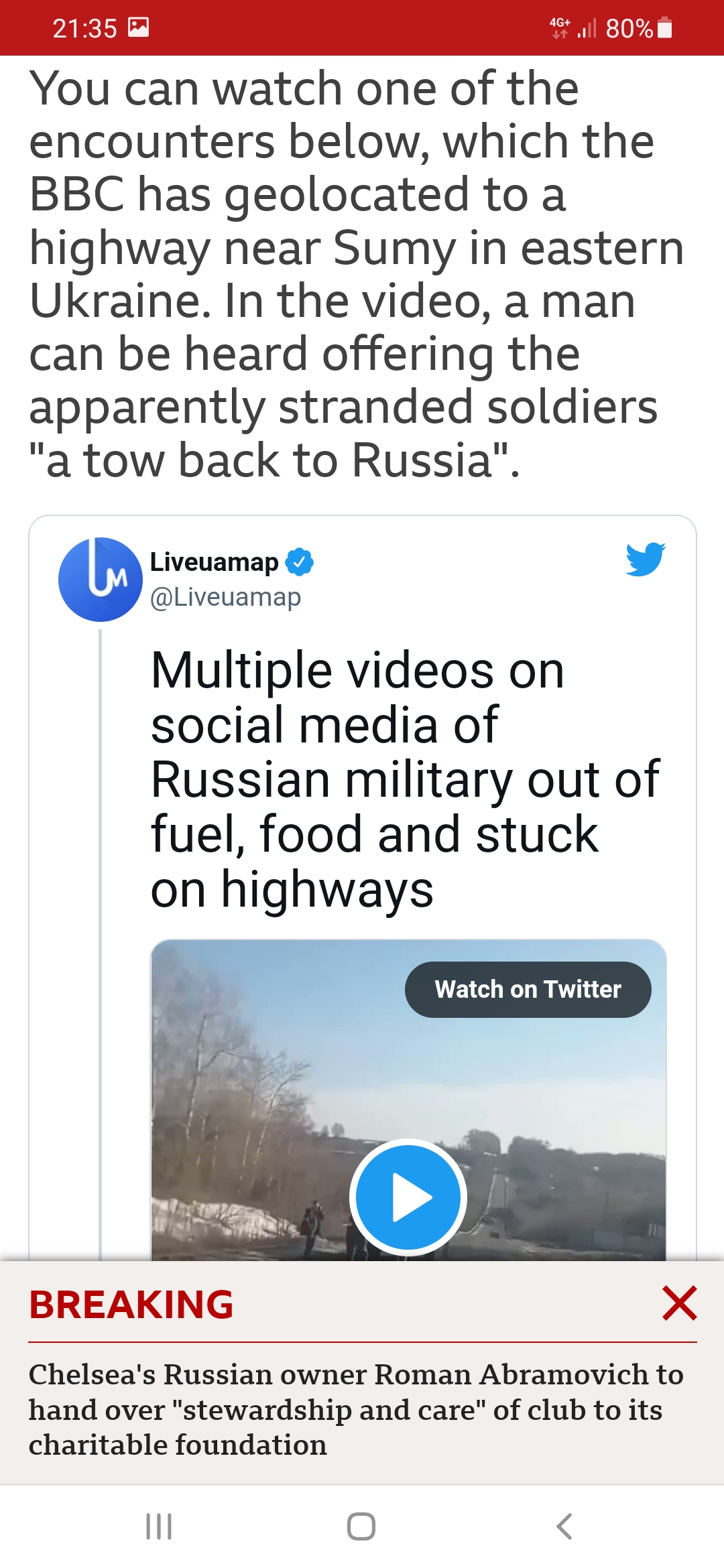Tap the status bar clock showing 21:35
Viewport: 724px width, 1568px height.
click(84, 28)
